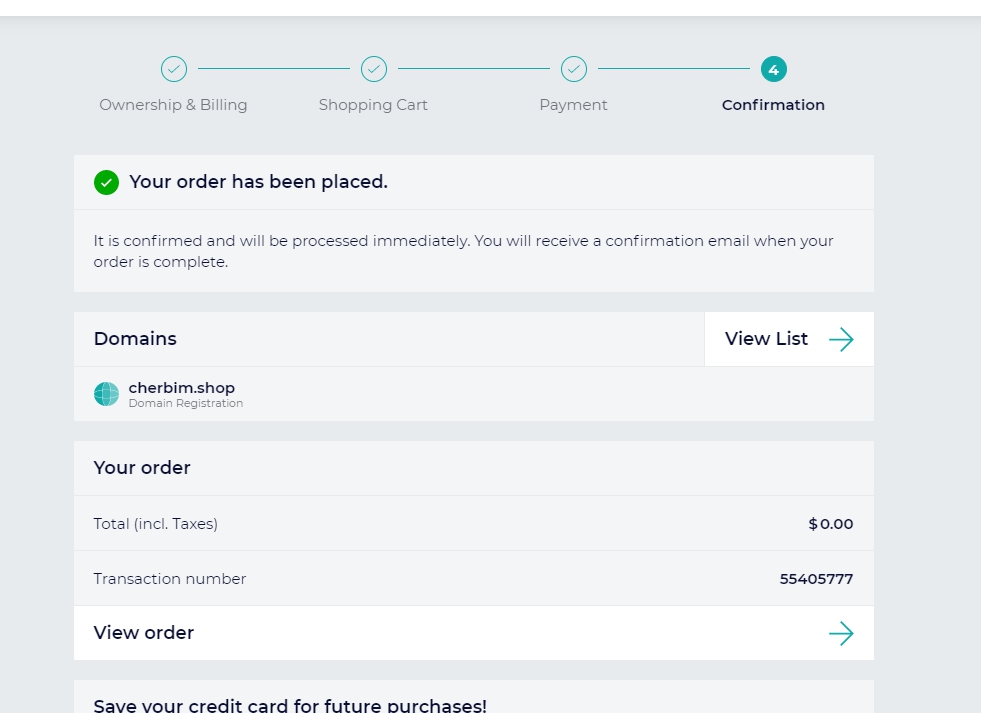Select the Confirmation step label
Viewport: 981px width, 713px height.
coord(773,105)
